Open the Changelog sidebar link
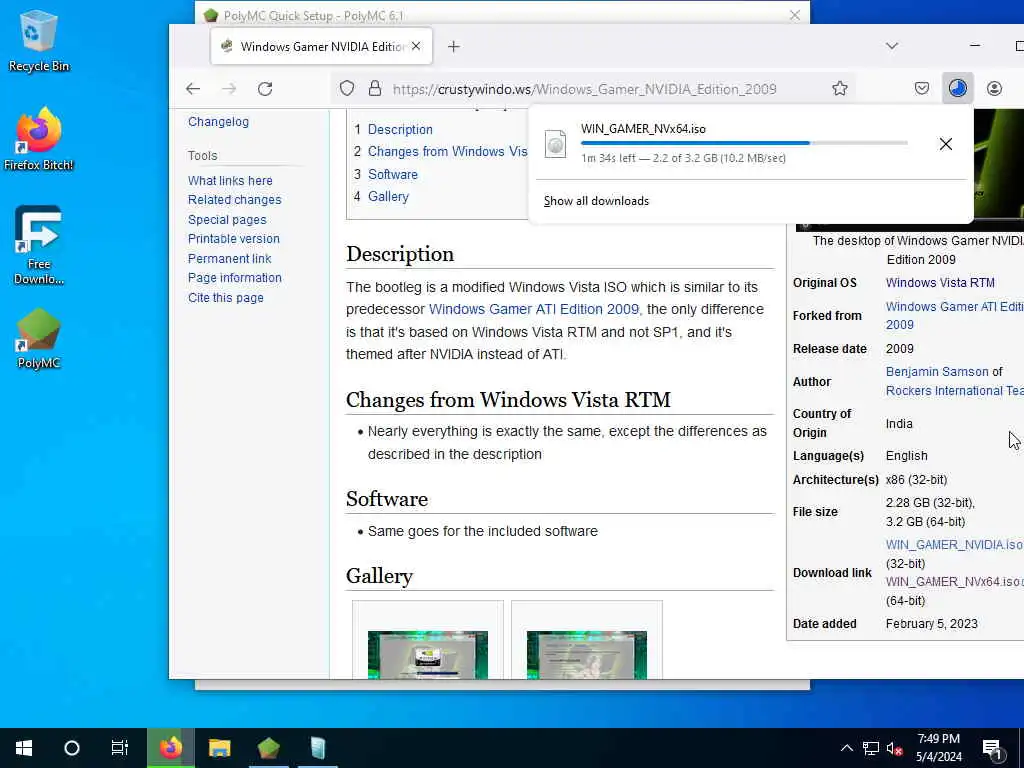The image size is (1024, 768). tap(218, 121)
